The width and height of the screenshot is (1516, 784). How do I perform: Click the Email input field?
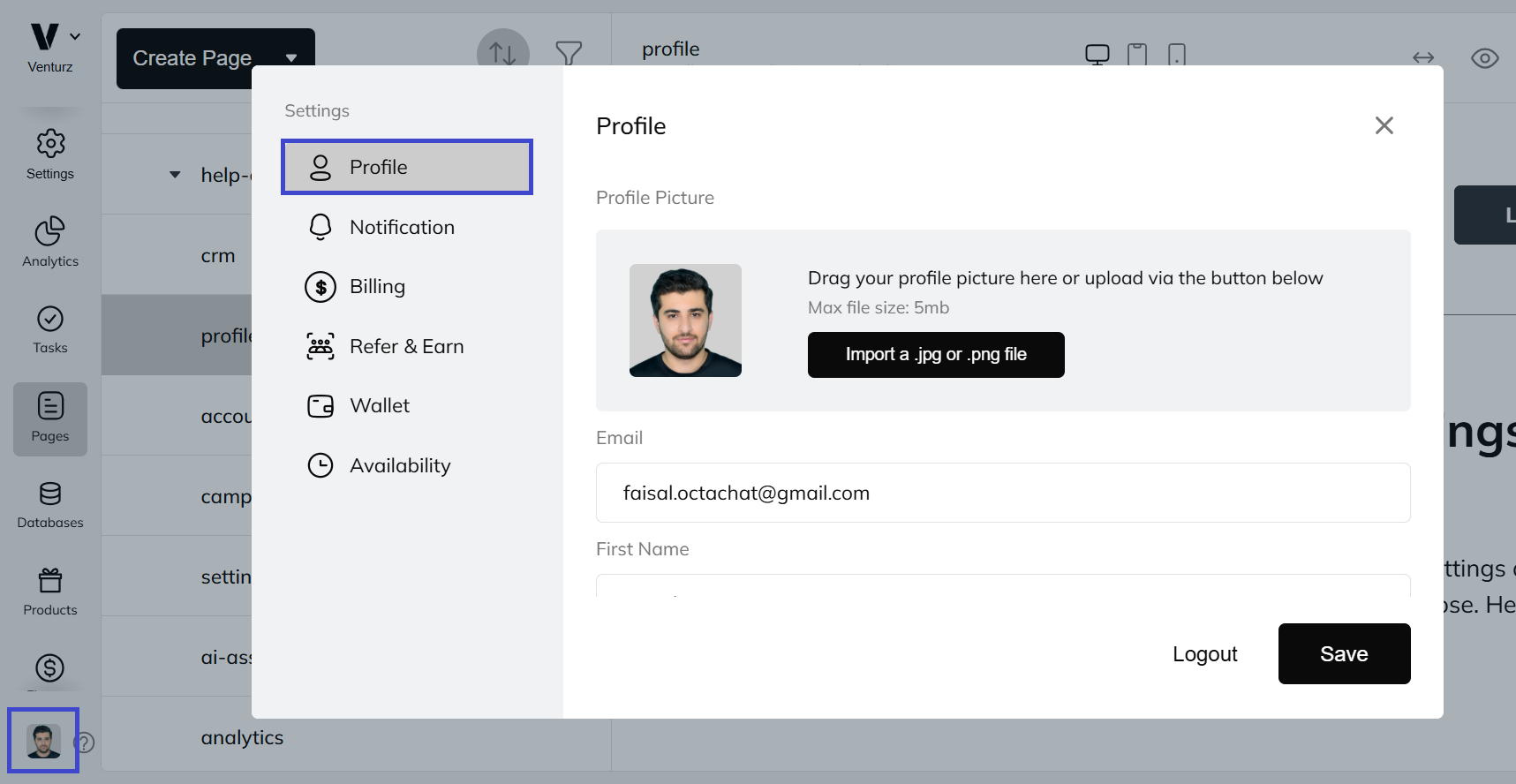pos(1003,493)
